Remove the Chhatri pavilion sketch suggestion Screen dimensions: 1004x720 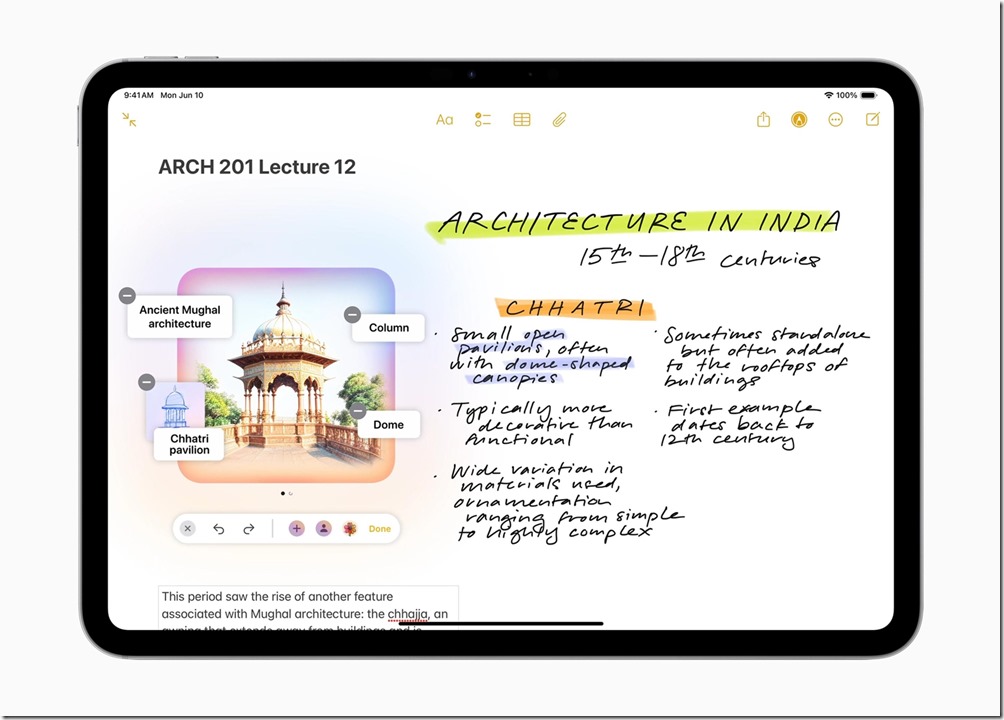(147, 382)
